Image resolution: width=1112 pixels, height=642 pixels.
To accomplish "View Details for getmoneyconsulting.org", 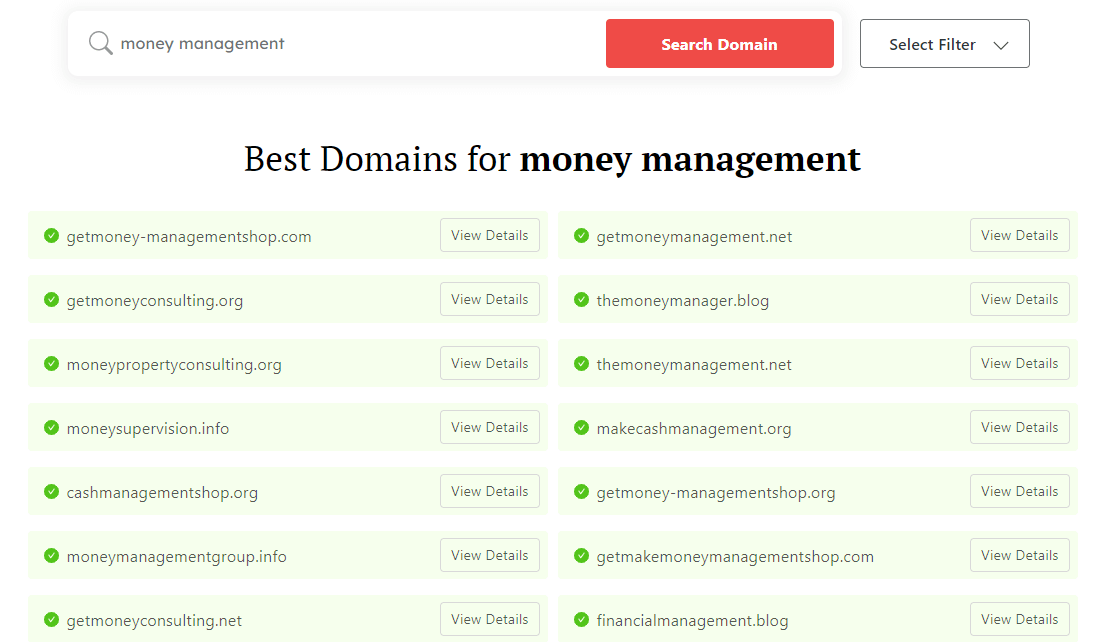I will [x=489, y=299].
